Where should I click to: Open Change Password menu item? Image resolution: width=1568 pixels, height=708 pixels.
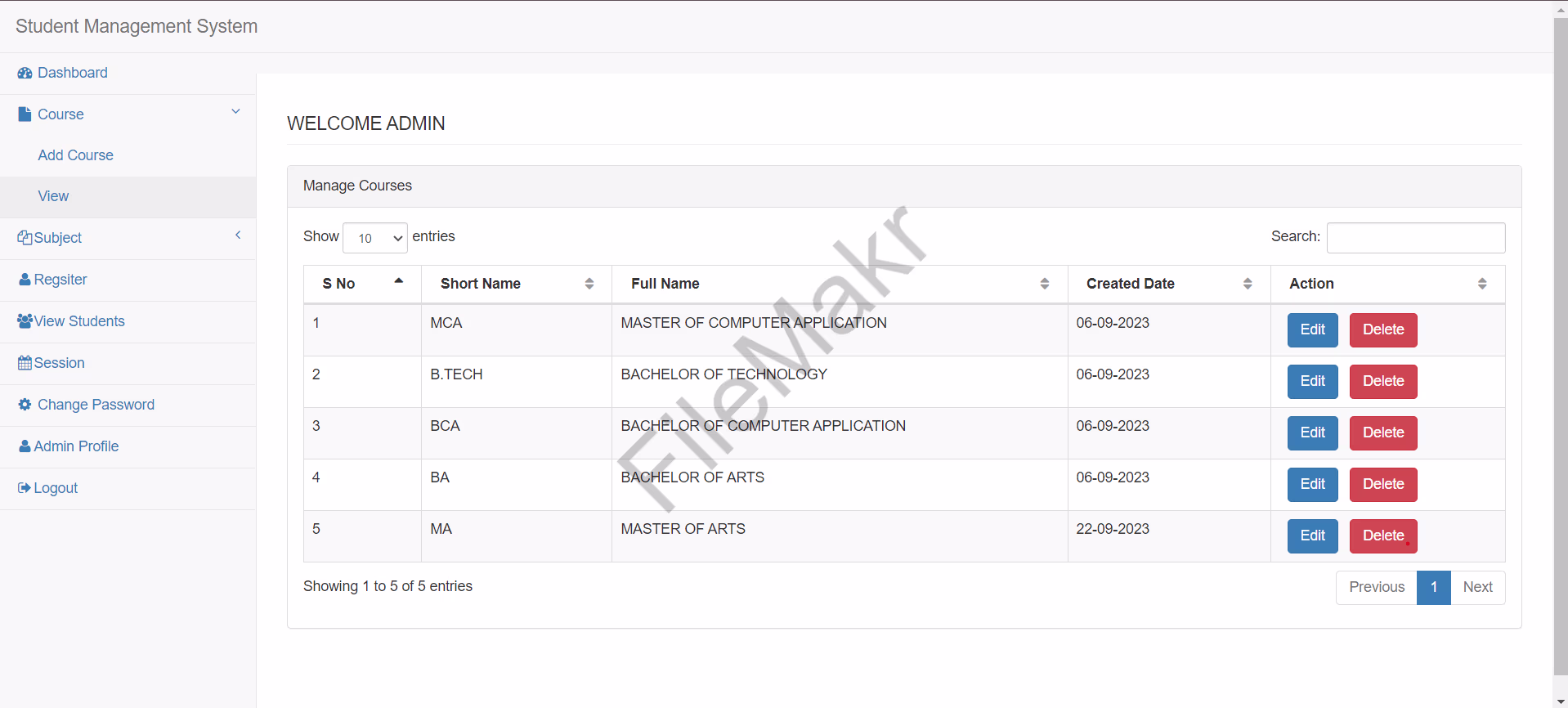click(128, 405)
